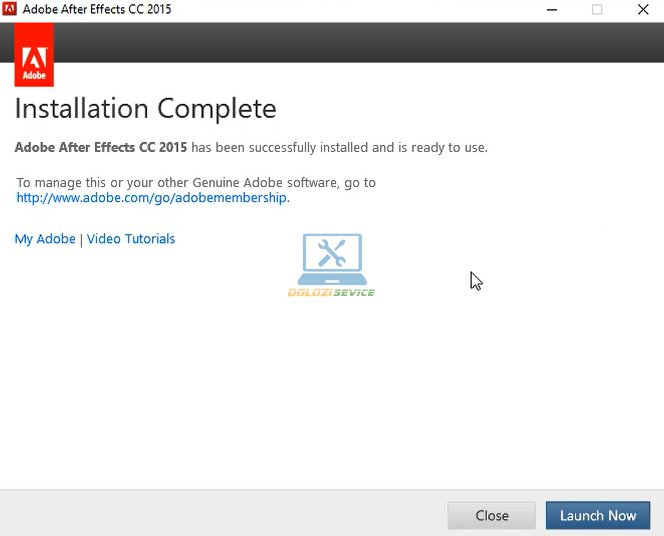Click the Launch Now button
The image size is (664, 536).
[x=597, y=515]
